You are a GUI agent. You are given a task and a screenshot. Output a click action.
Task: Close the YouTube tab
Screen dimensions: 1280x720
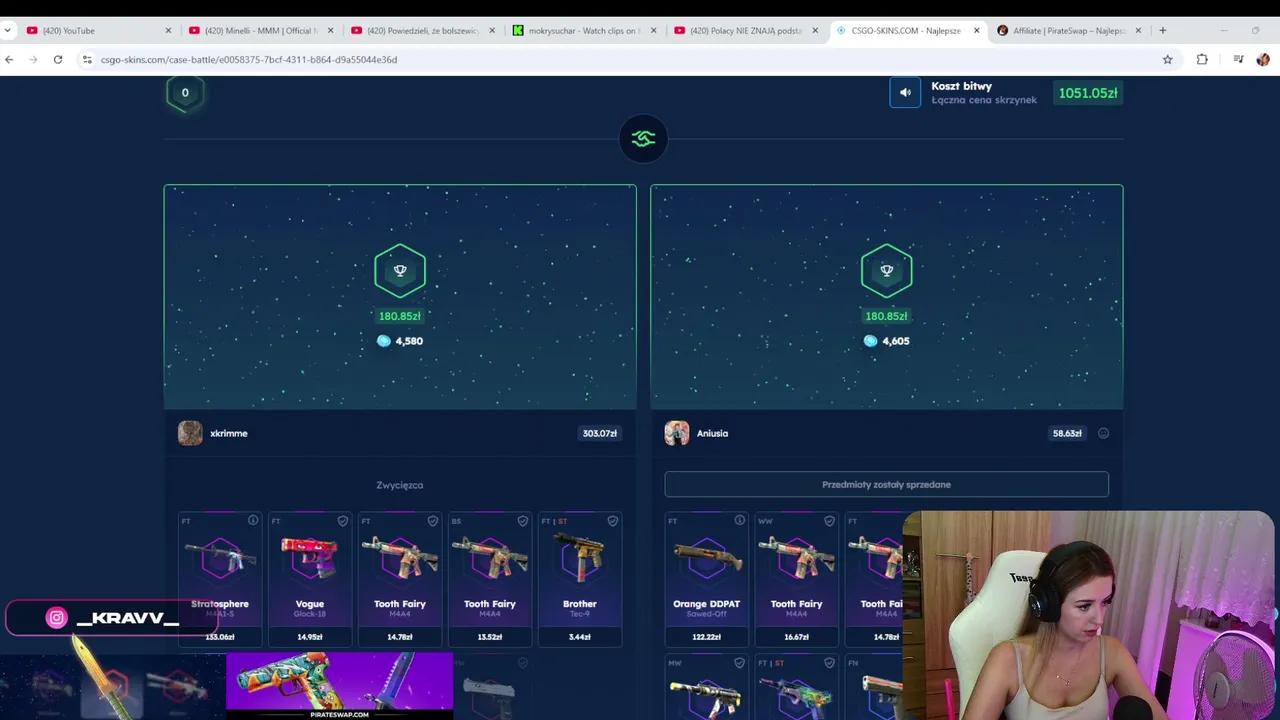168,30
